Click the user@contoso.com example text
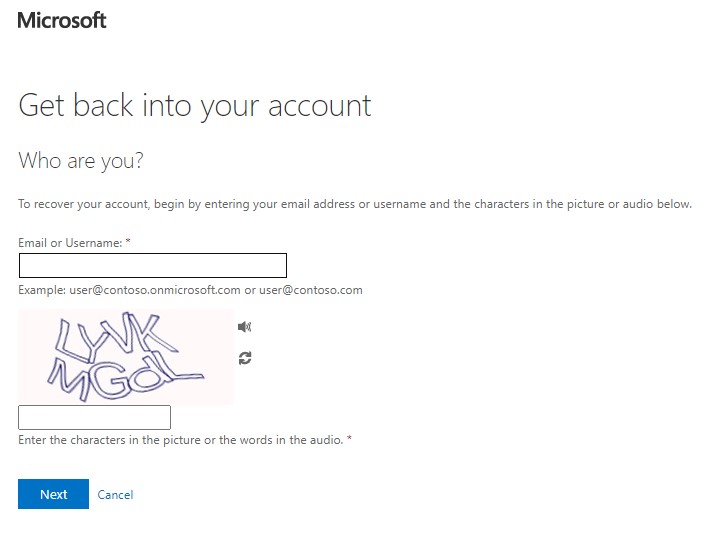Image resolution: width=718 pixels, height=541 pixels. (310, 290)
